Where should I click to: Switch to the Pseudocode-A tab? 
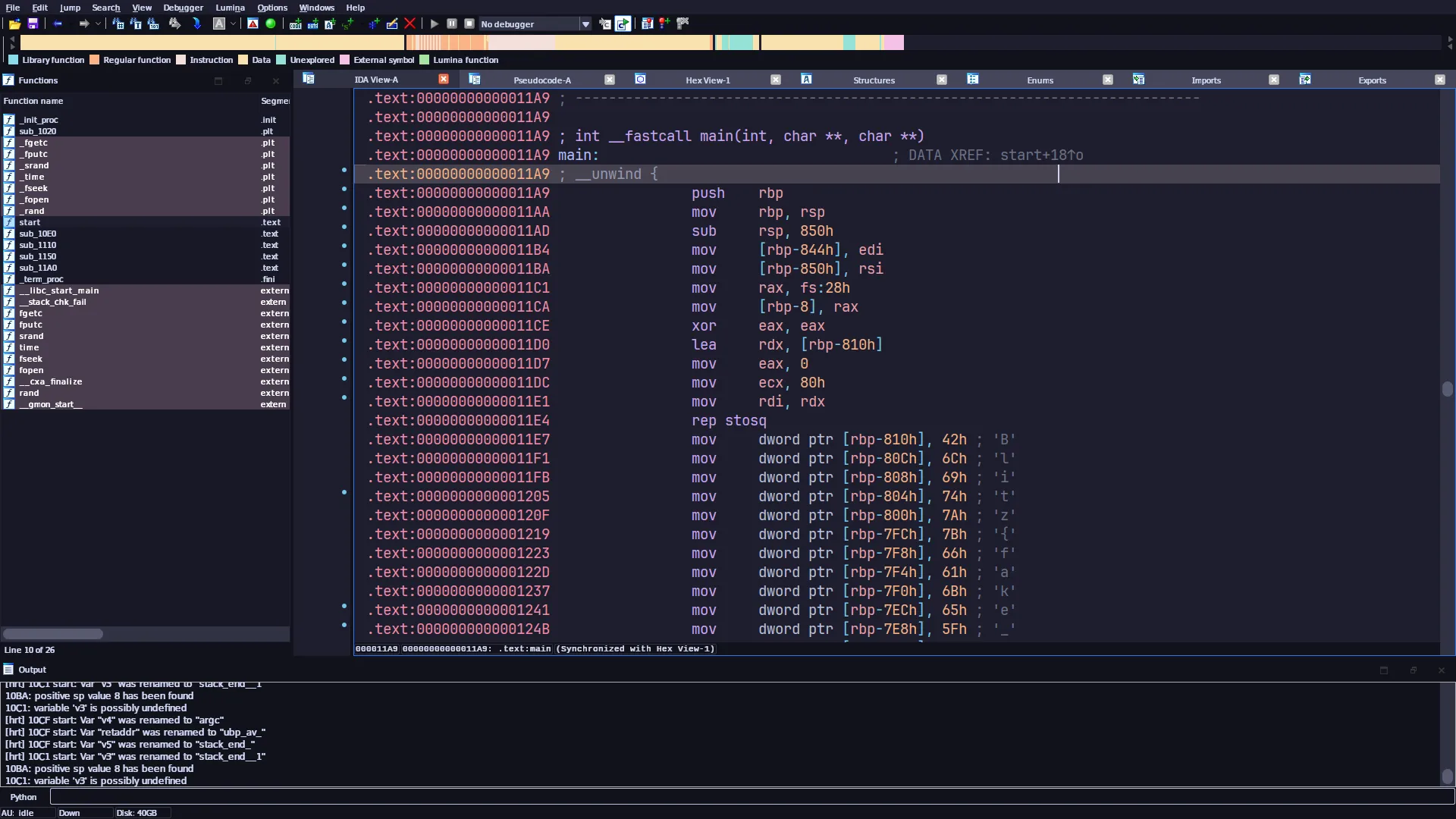(x=542, y=79)
